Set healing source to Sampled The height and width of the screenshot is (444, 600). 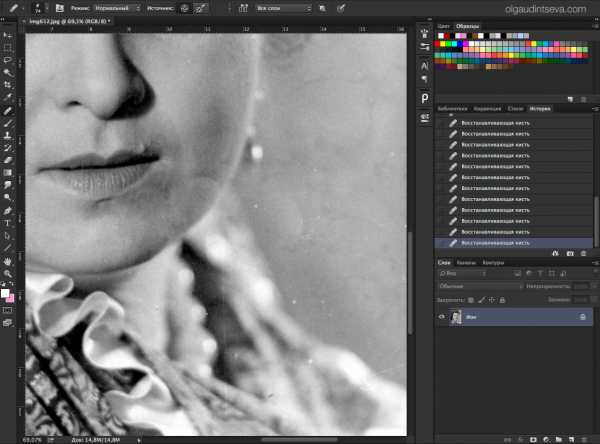184,8
